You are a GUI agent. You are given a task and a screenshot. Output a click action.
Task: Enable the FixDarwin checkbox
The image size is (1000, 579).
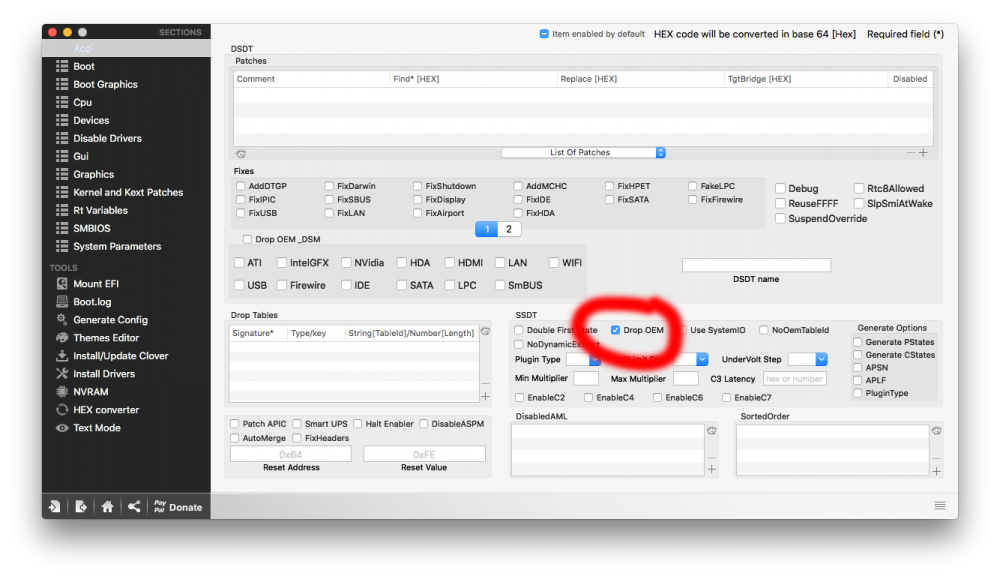329,186
